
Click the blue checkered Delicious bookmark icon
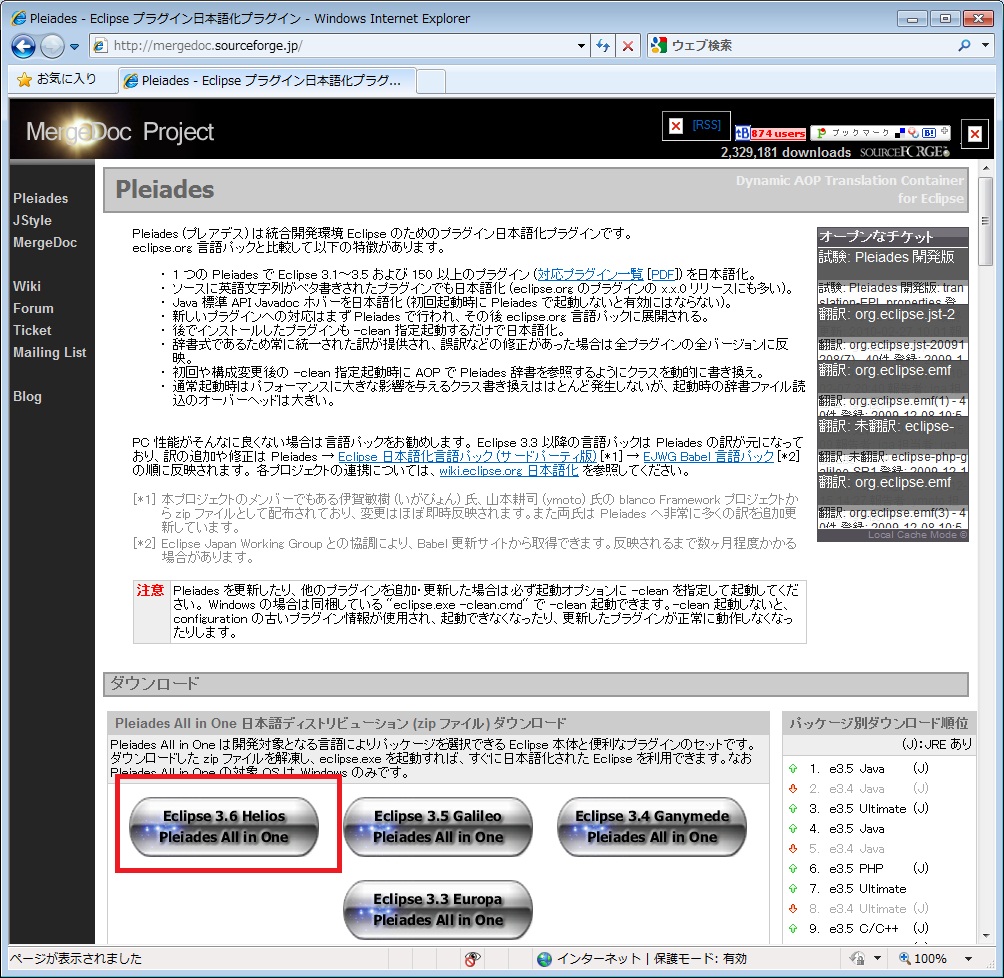pos(900,133)
